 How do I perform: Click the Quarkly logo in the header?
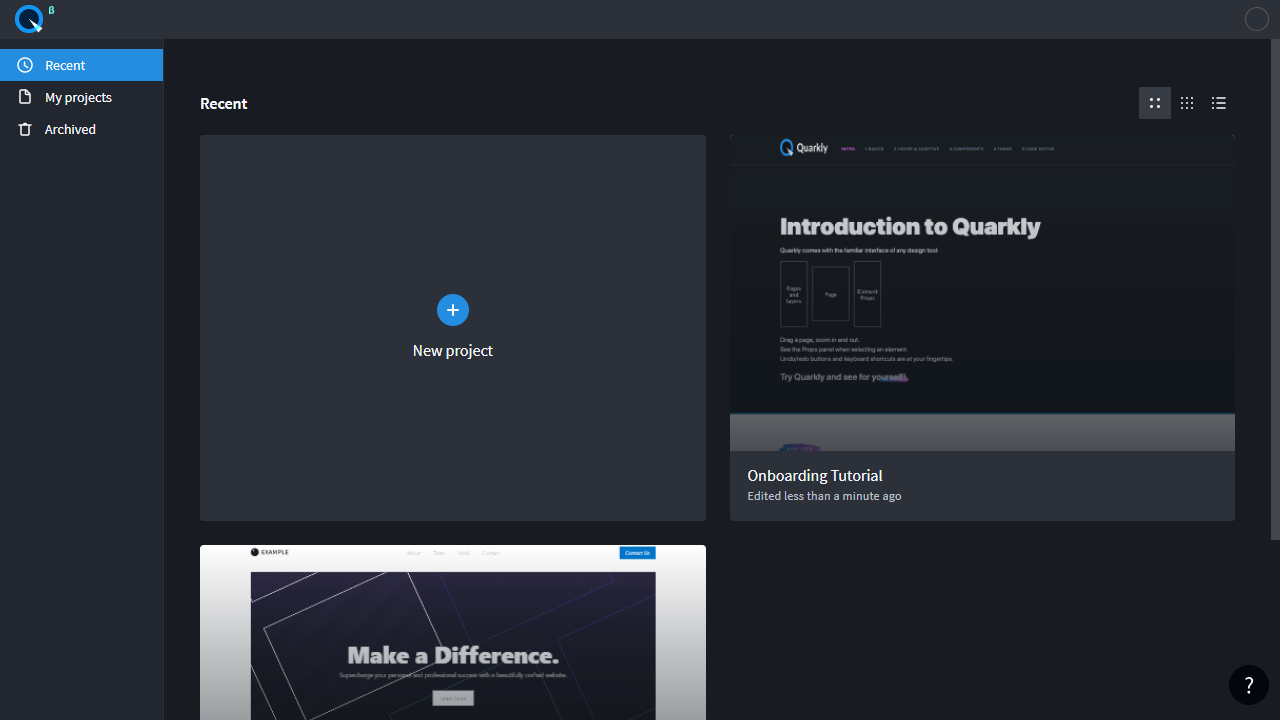[x=29, y=19]
